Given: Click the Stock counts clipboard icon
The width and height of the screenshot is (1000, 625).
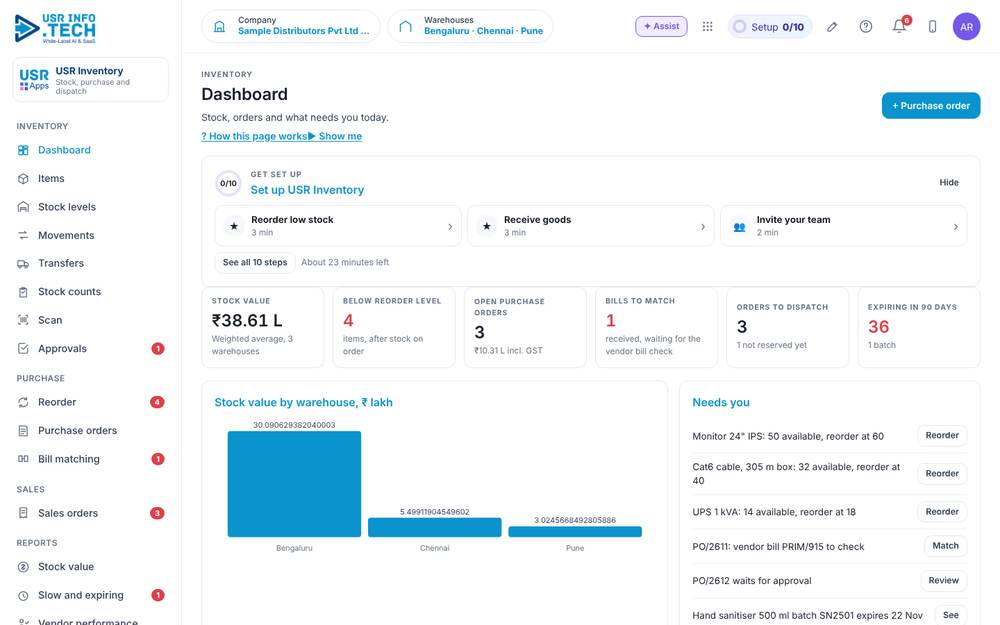Looking at the screenshot, I should click(x=23, y=292).
